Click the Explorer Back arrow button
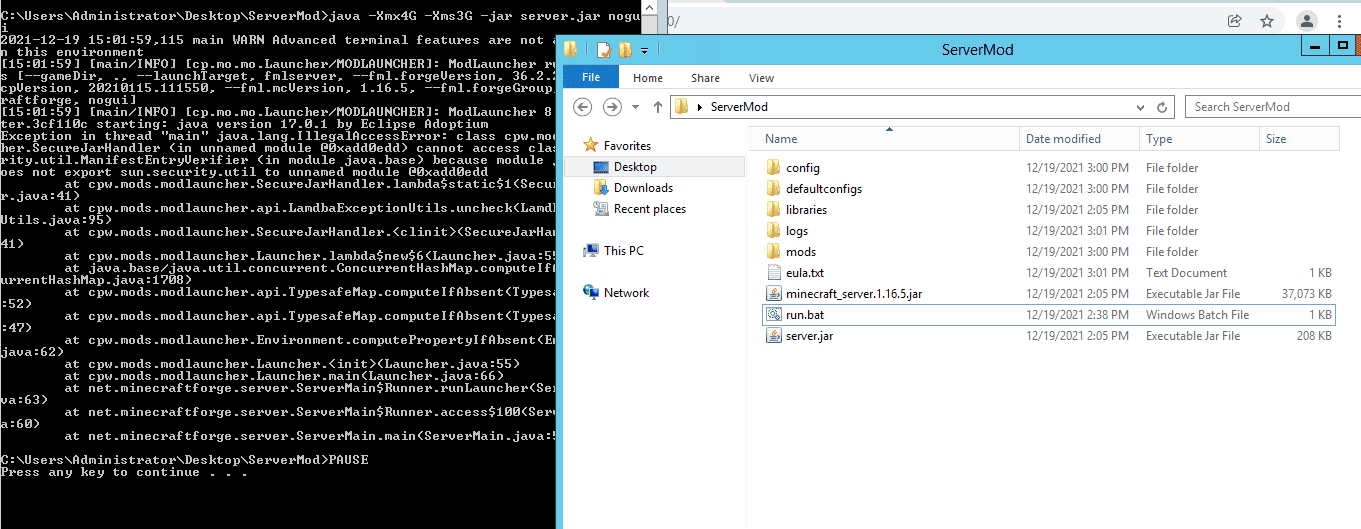 pos(583,107)
